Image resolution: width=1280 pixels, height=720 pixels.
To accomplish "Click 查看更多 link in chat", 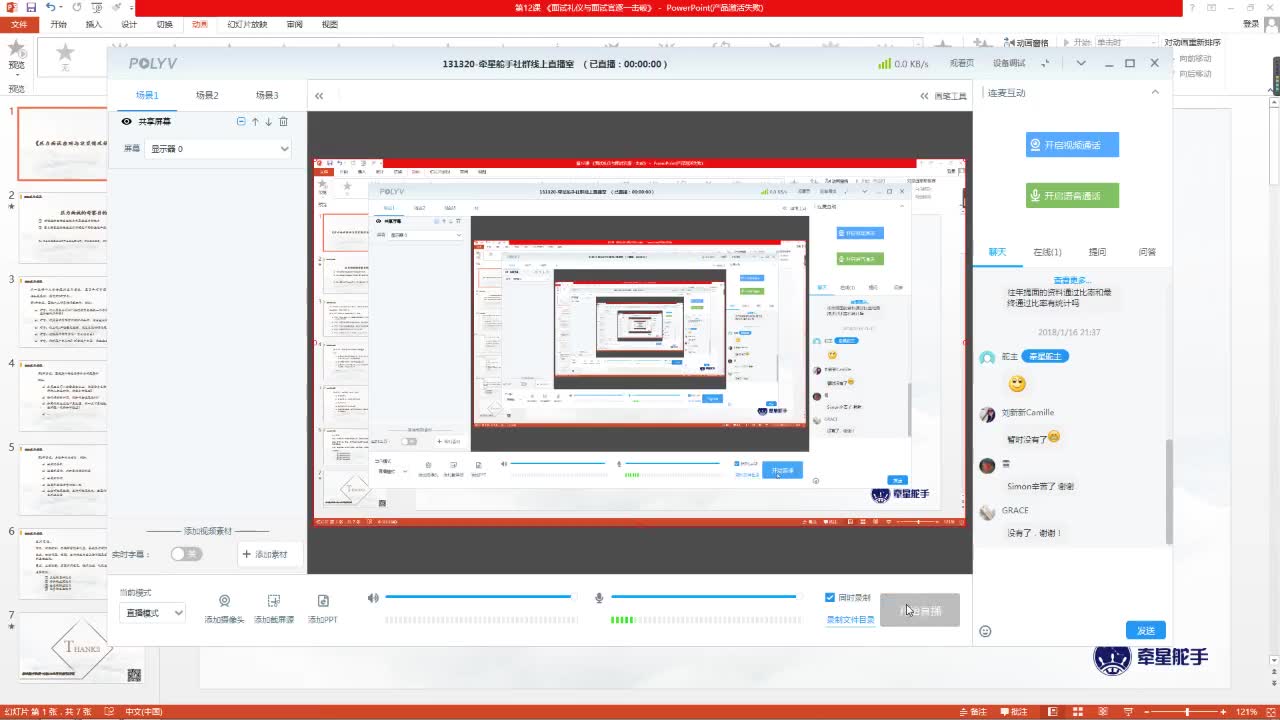I will (1072, 280).
